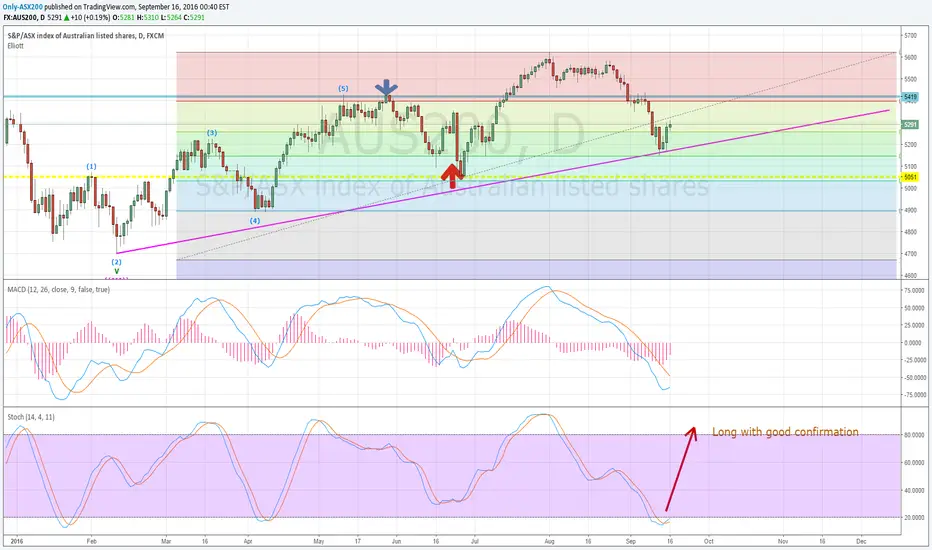
Task: Click the 5419 price level tag
Action: (x=909, y=96)
